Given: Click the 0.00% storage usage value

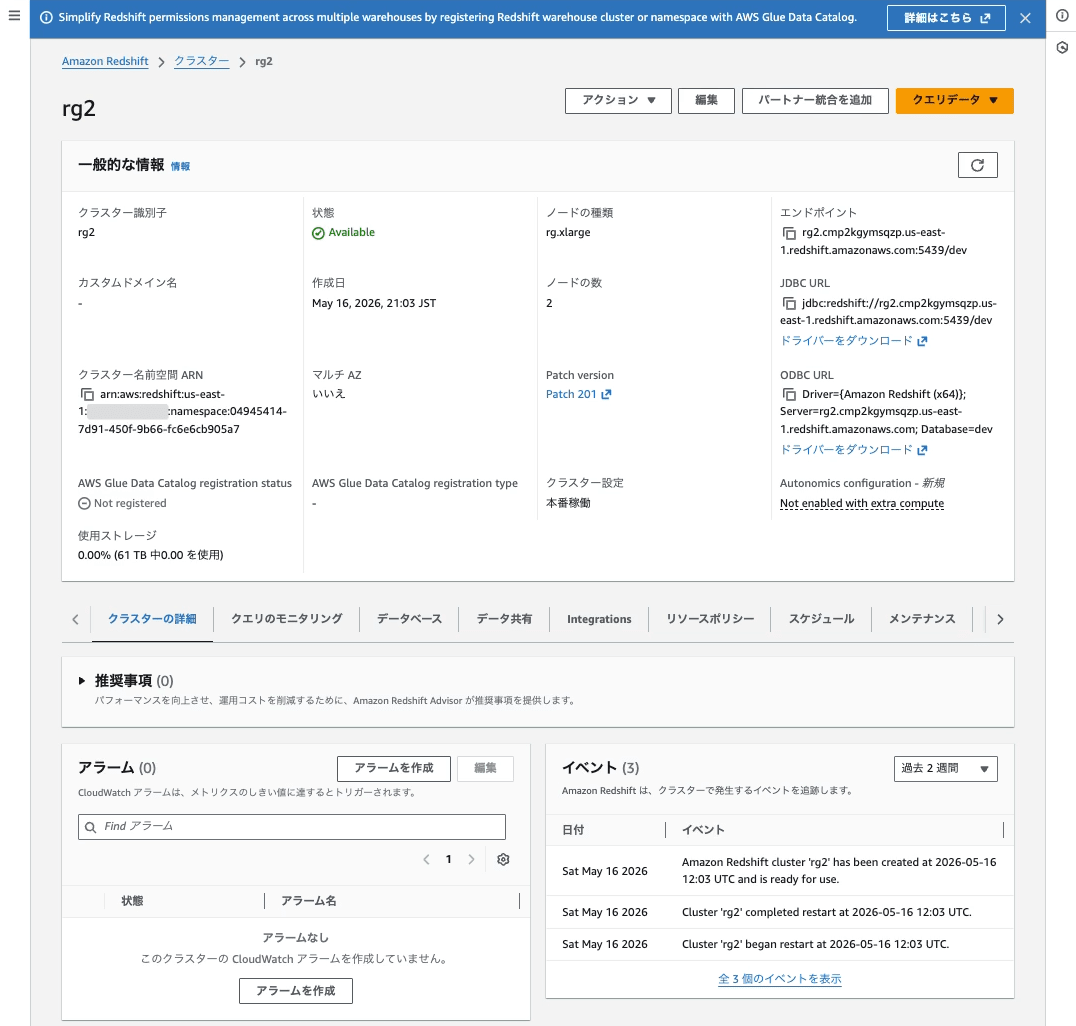Looking at the screenshot, I should pyautogui.click(x=150, y=555).
